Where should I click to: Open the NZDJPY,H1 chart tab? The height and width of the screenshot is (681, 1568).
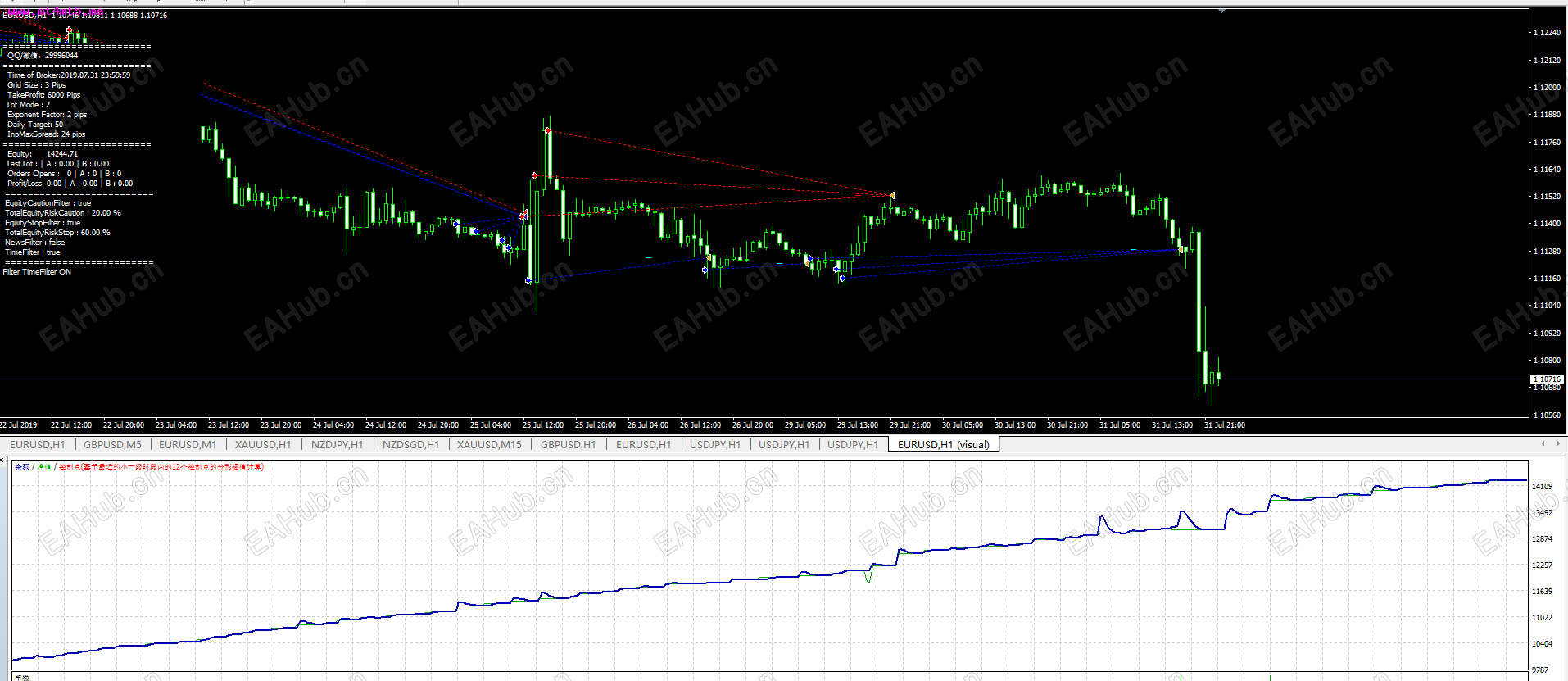click(337, 445)
